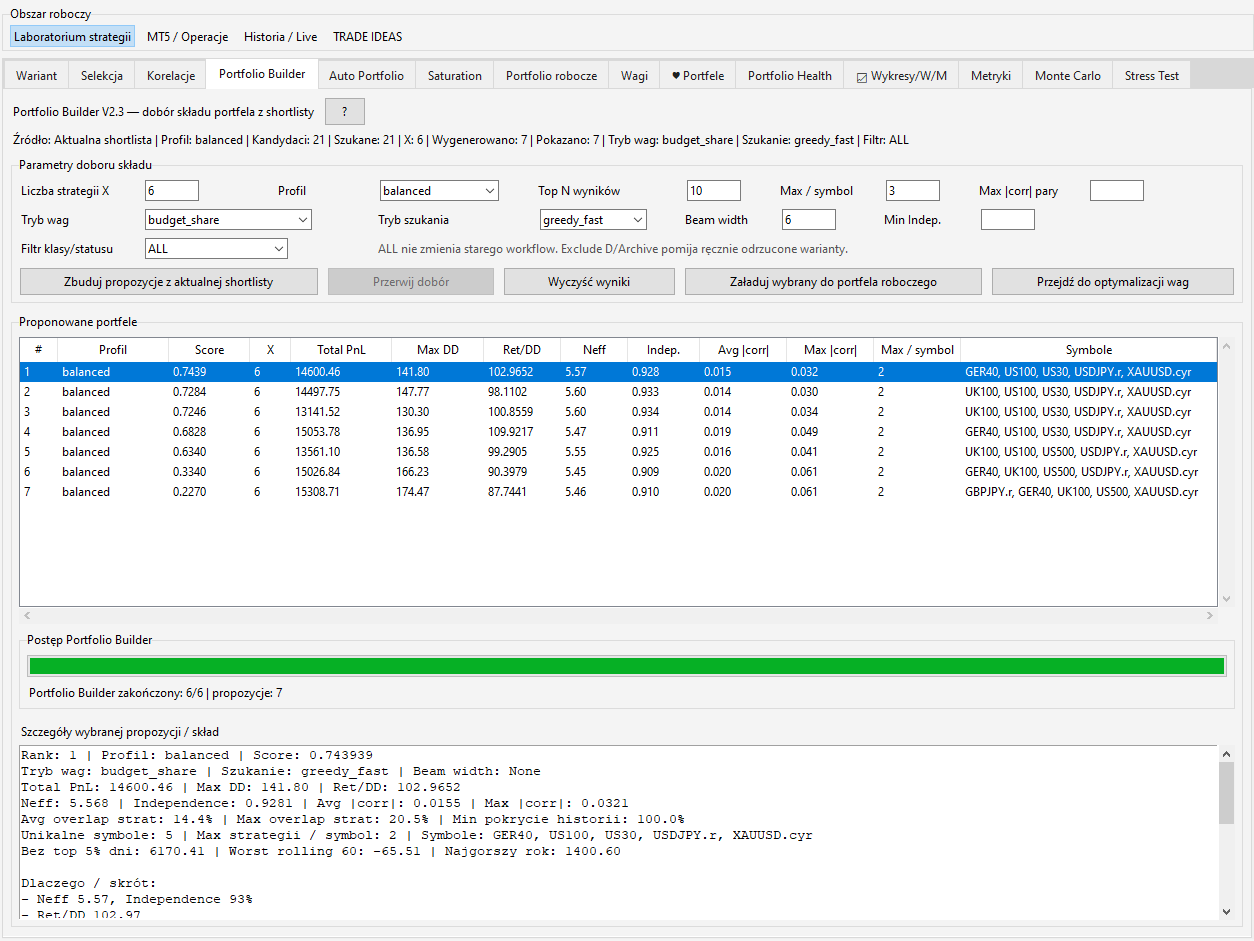Open the Saturation tab
Image resolution: width=1254 pixels, height=941 pixels.
point(455,75)
